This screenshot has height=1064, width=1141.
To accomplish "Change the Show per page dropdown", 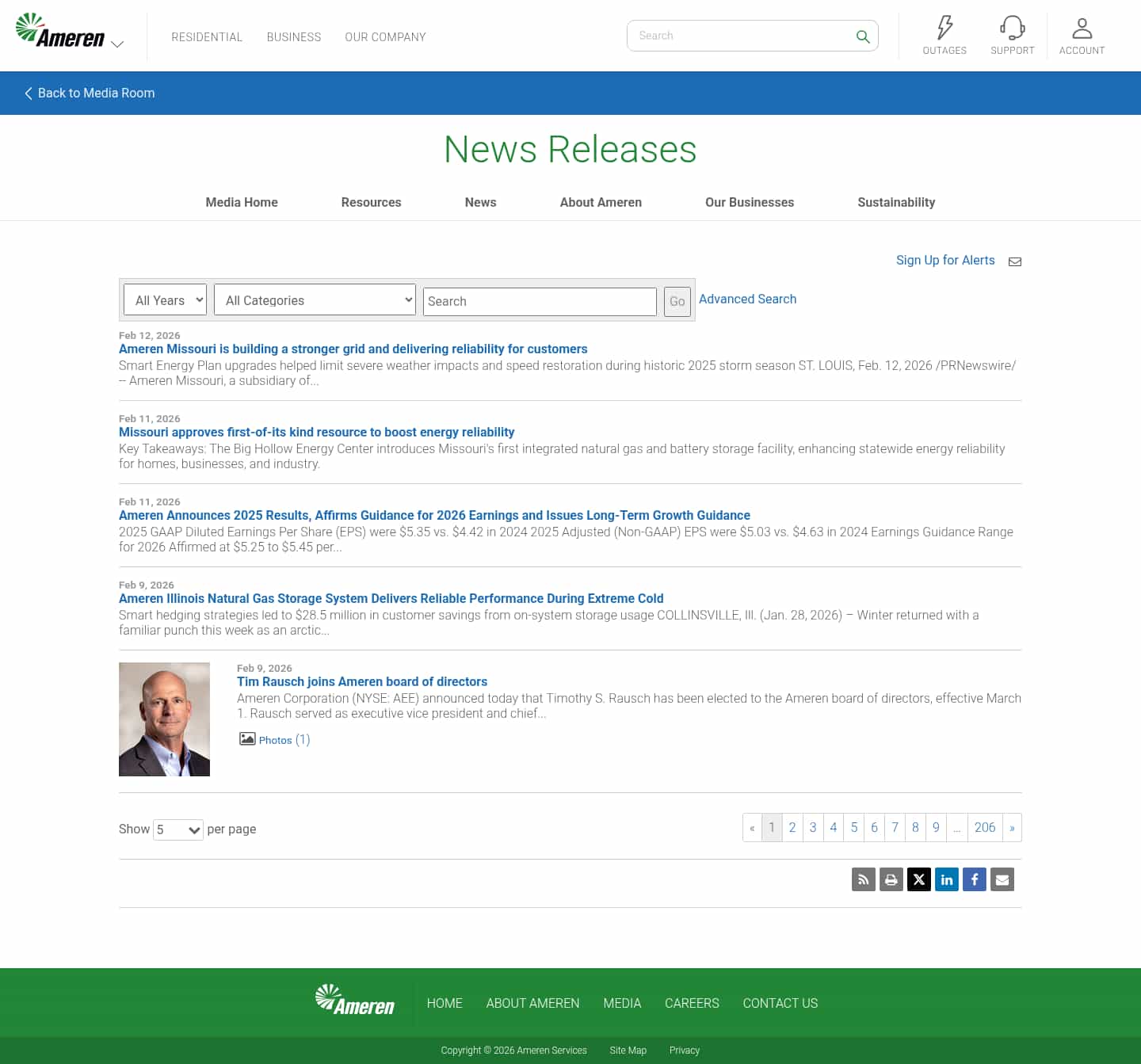I will tap(177, 829).
